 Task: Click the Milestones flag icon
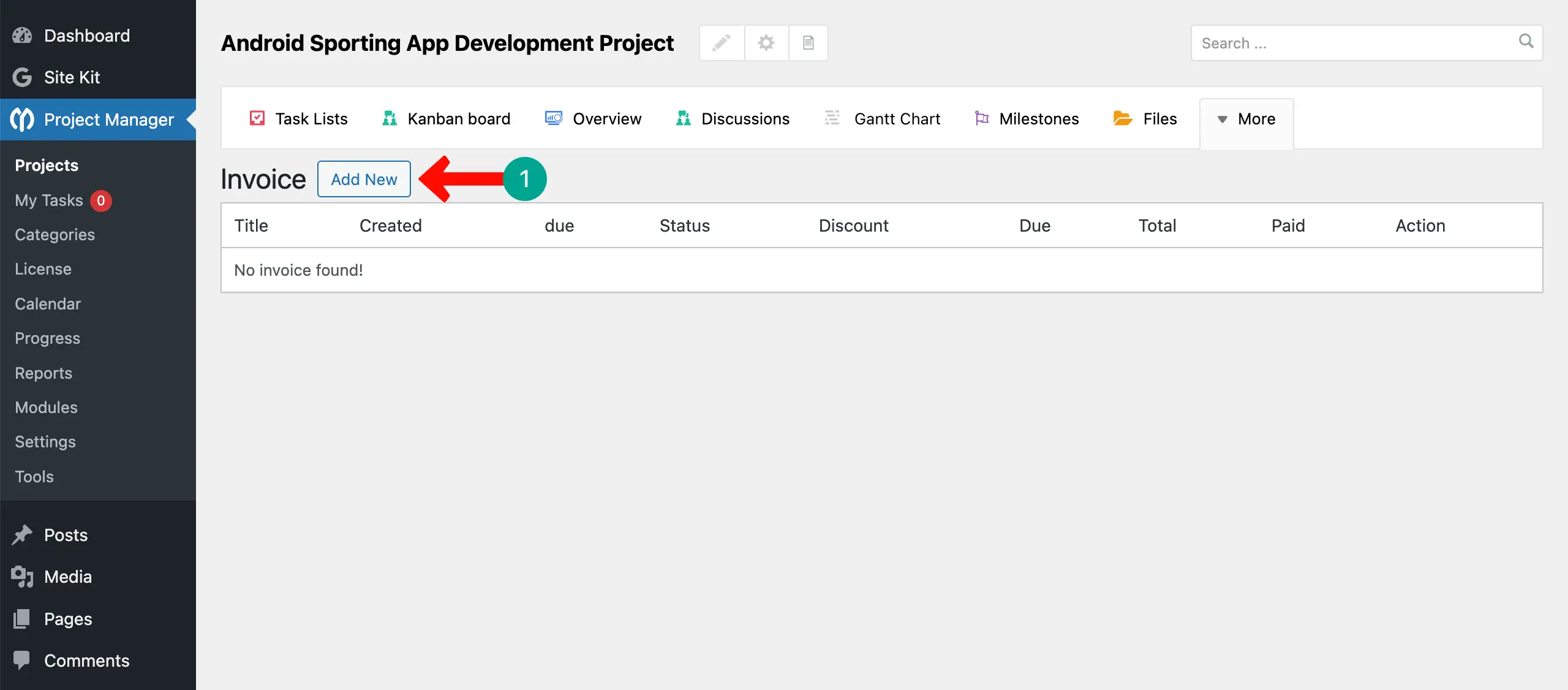pyautogui.click(x=981, y=118)
